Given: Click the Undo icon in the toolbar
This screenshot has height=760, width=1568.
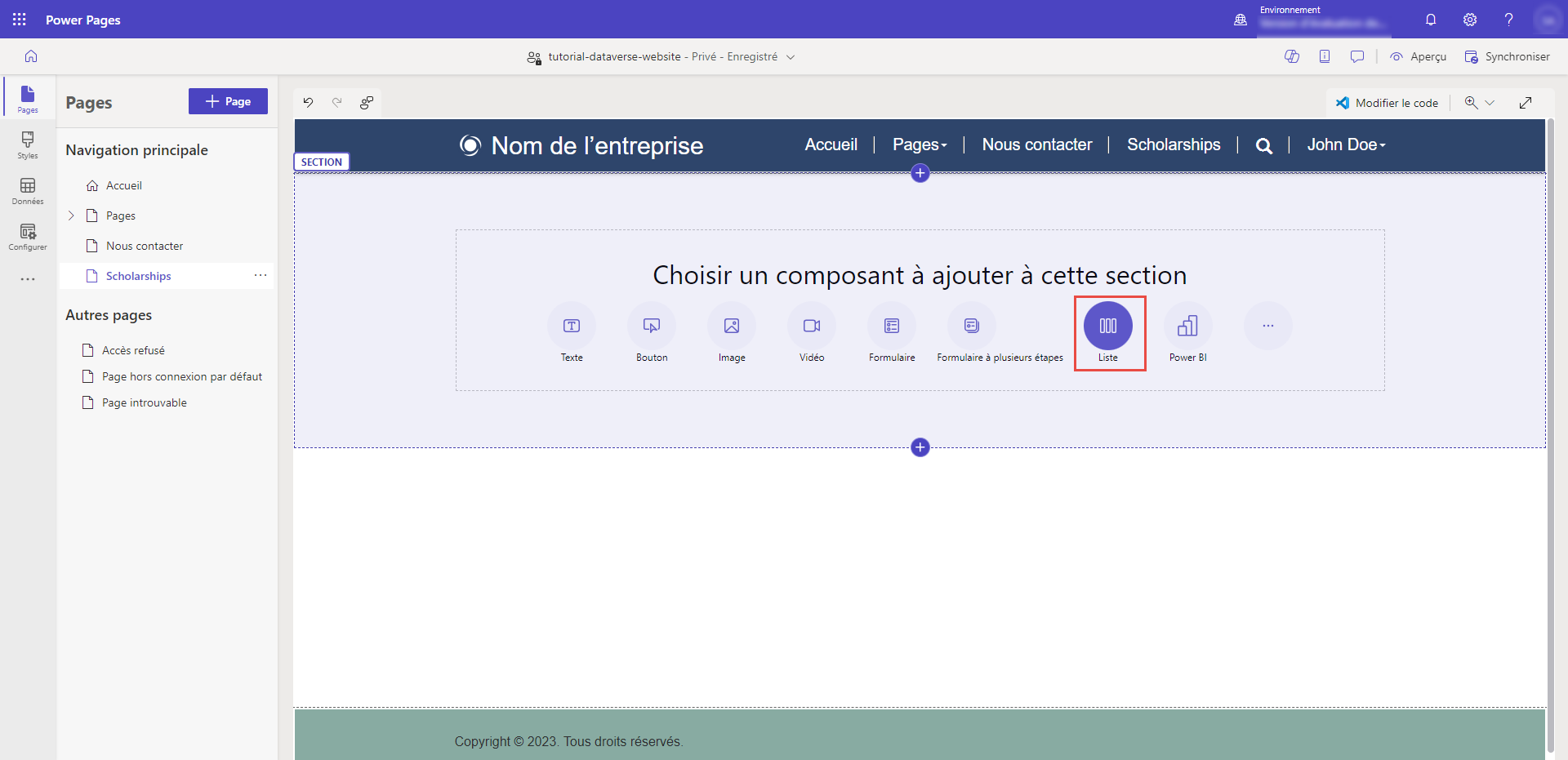Looking at the screenshot, I should click(308, 102).
